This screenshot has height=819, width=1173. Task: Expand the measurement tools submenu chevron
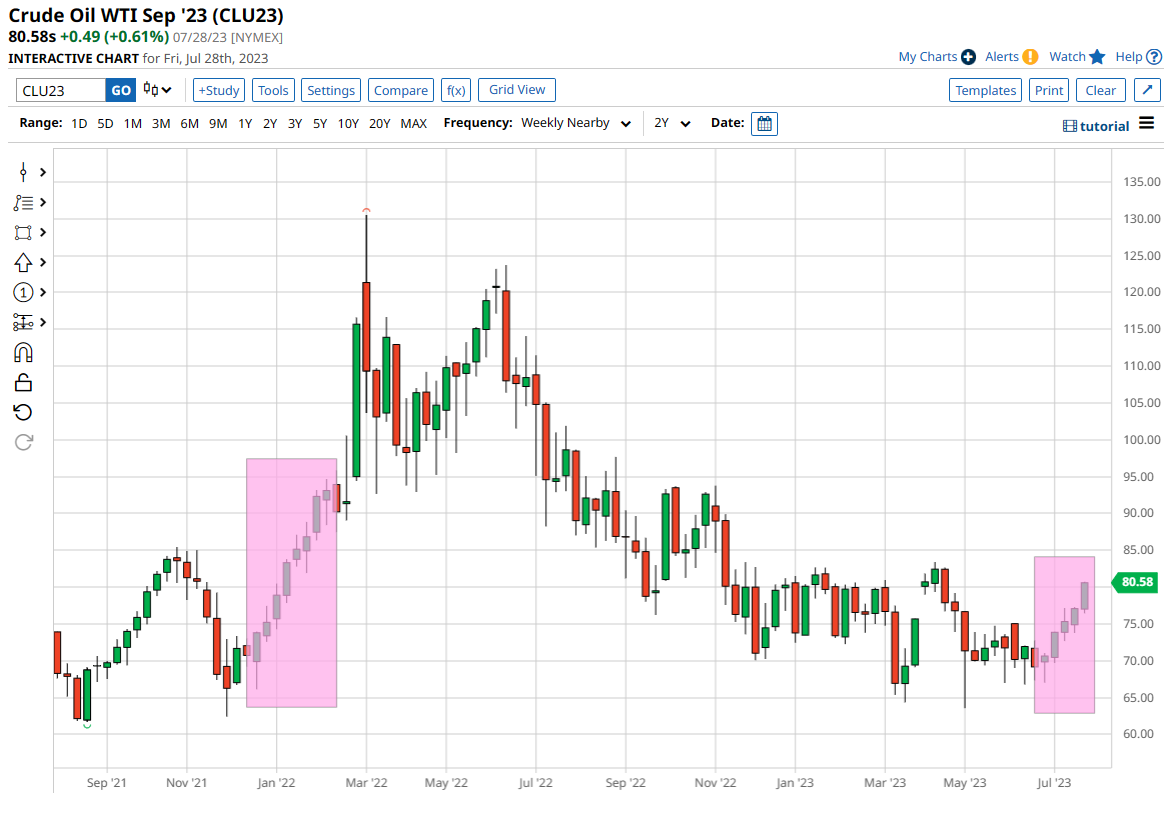click(x=43, y=322)
